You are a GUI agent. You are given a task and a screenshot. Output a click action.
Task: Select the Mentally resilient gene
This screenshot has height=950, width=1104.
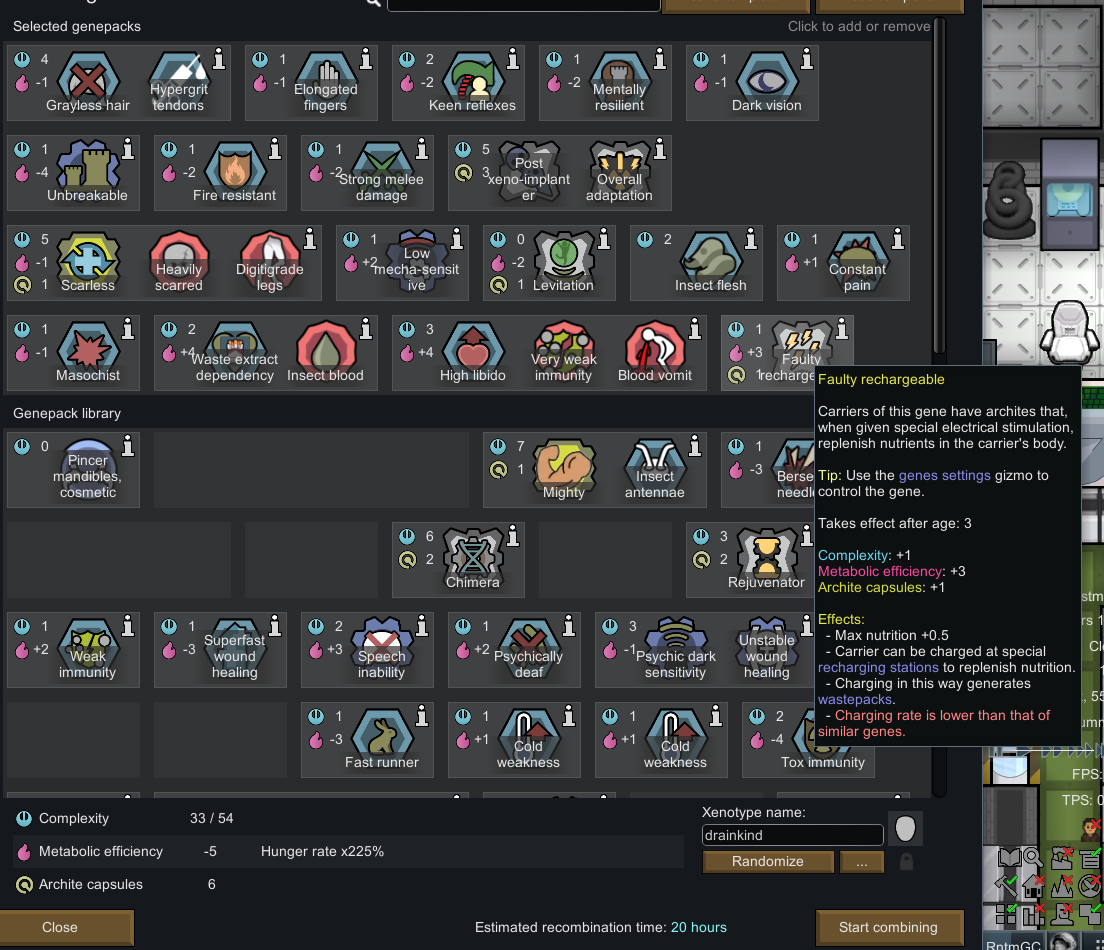pyautogui.click(x=620, y=82)
